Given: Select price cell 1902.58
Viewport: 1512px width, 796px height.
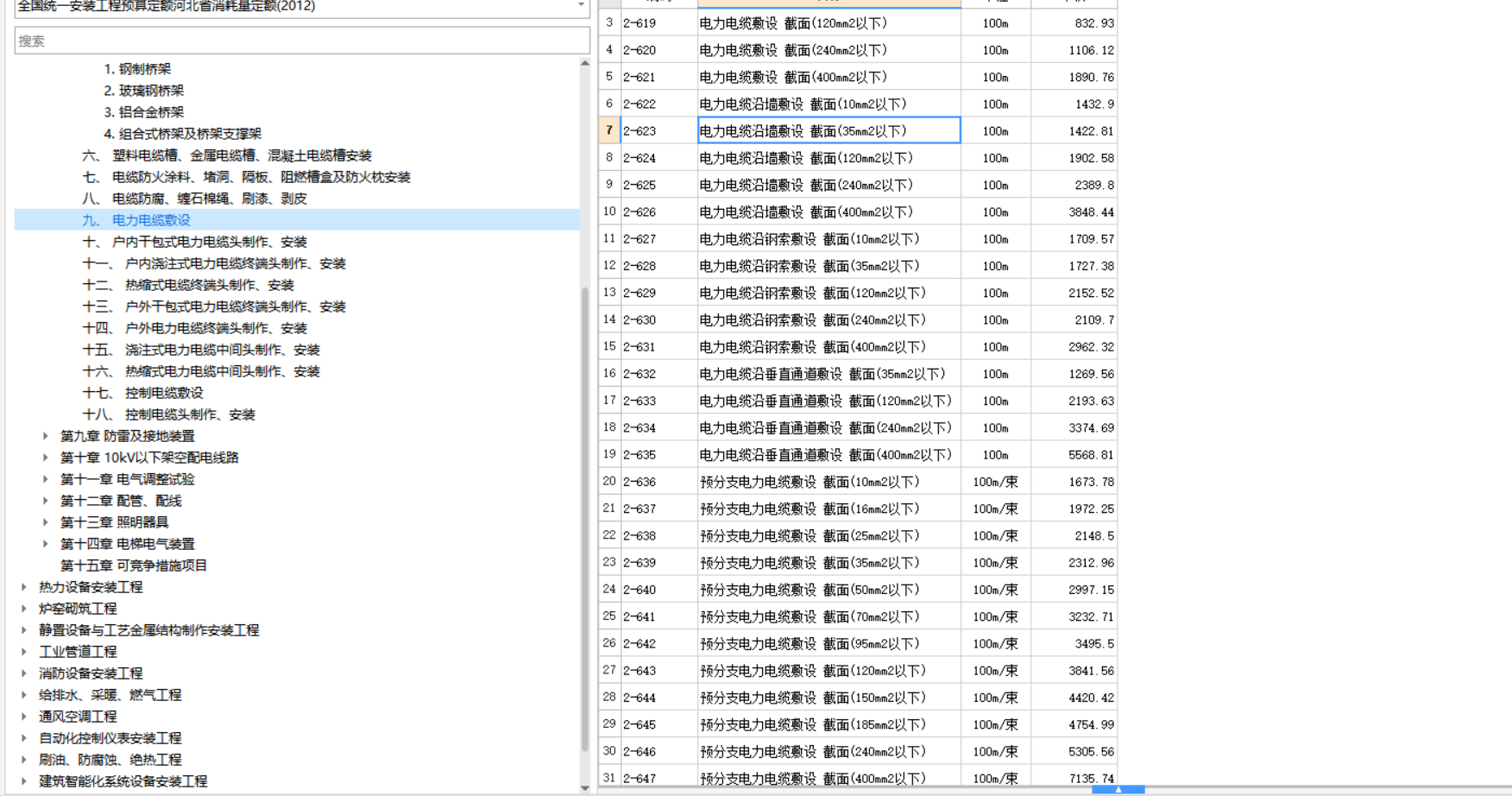Looking at the screenshot, I should tap(1074, 158).
